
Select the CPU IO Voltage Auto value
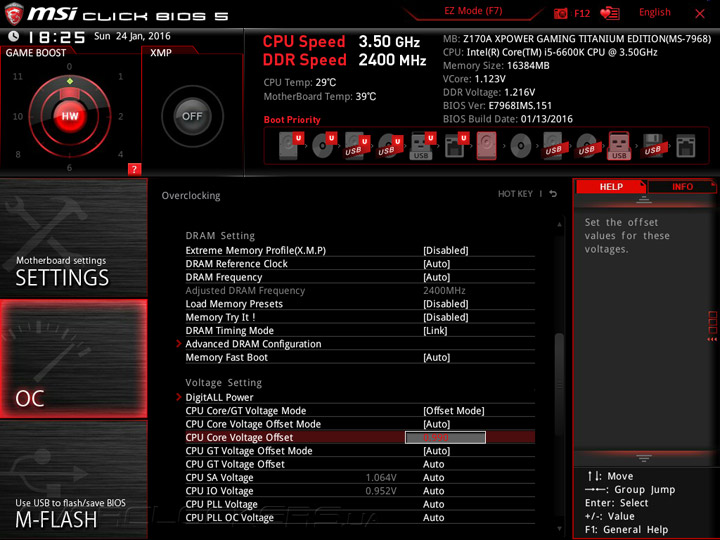pos(433,491)
